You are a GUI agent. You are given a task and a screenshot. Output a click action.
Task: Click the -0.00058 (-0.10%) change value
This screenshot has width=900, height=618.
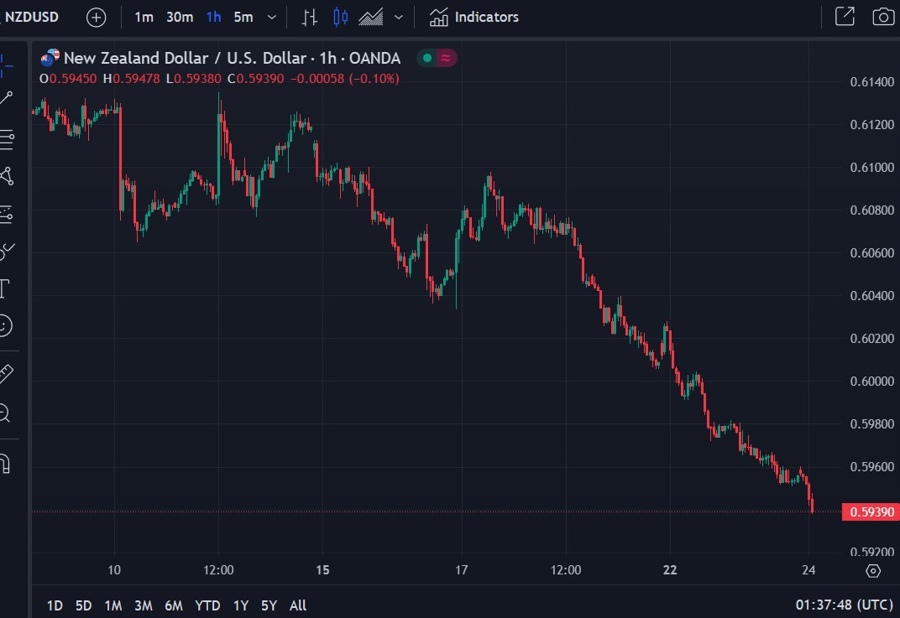tap(344, 79)
